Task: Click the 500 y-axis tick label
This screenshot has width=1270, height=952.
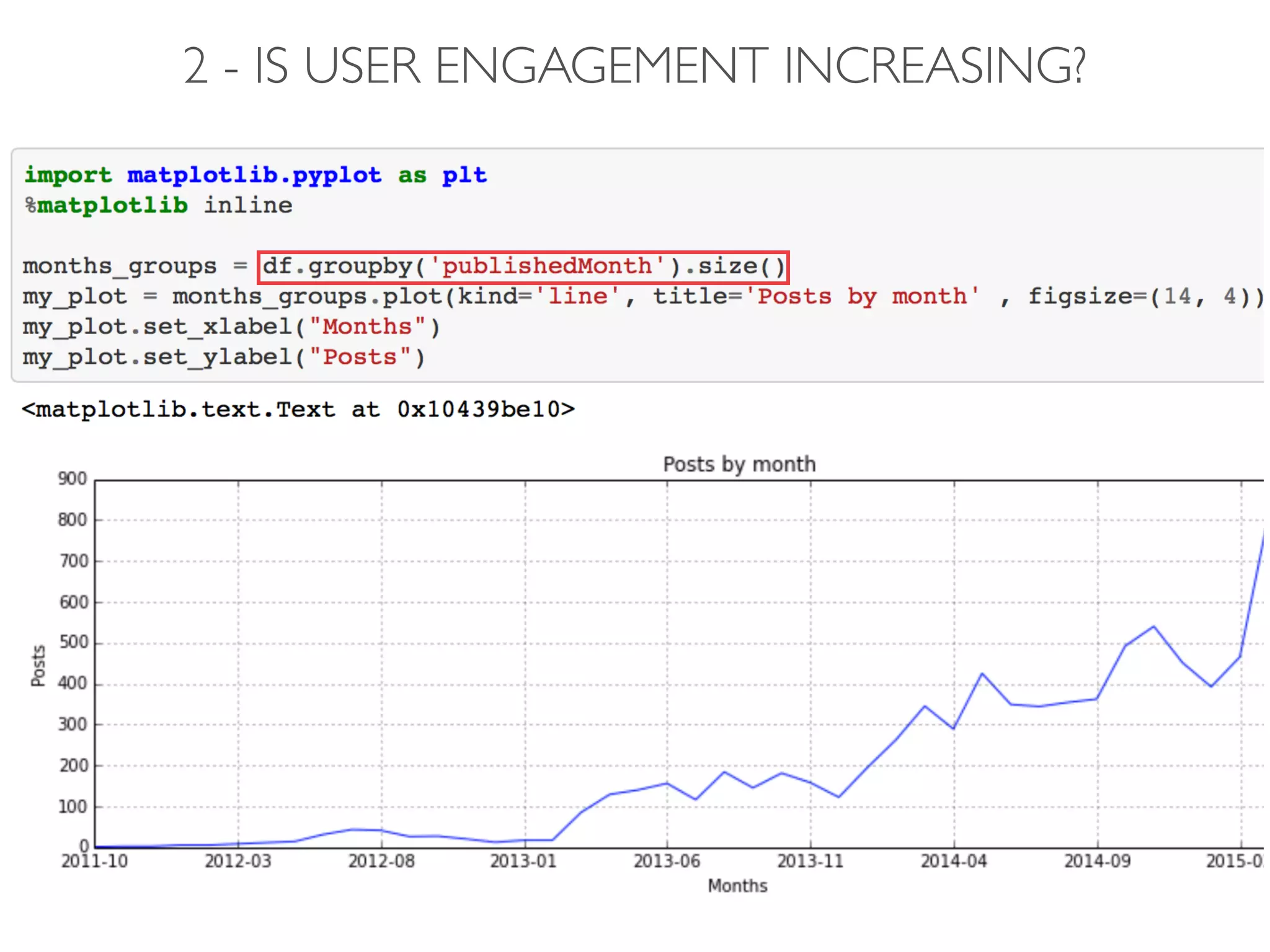Action: point(73,643)
